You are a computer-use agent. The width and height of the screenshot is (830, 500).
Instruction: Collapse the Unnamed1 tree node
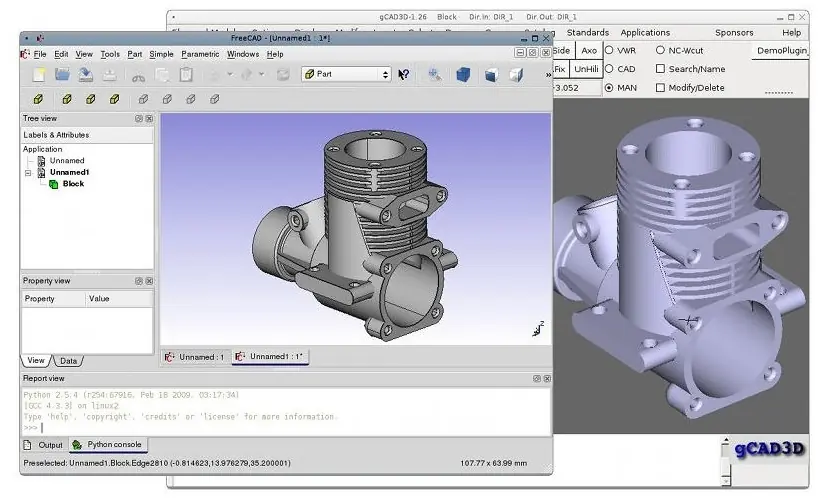click(28, 173)
